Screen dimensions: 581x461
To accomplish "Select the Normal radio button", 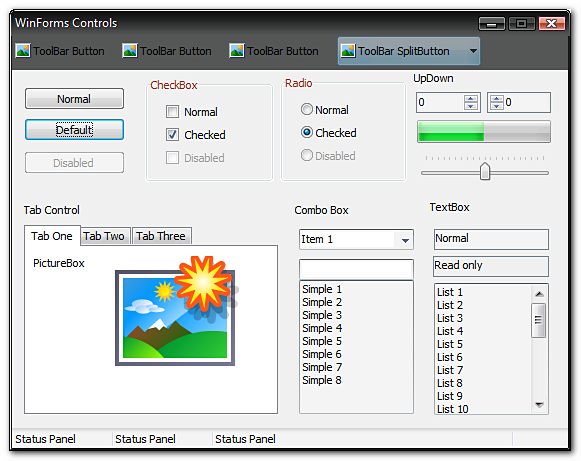I will 307,109.
